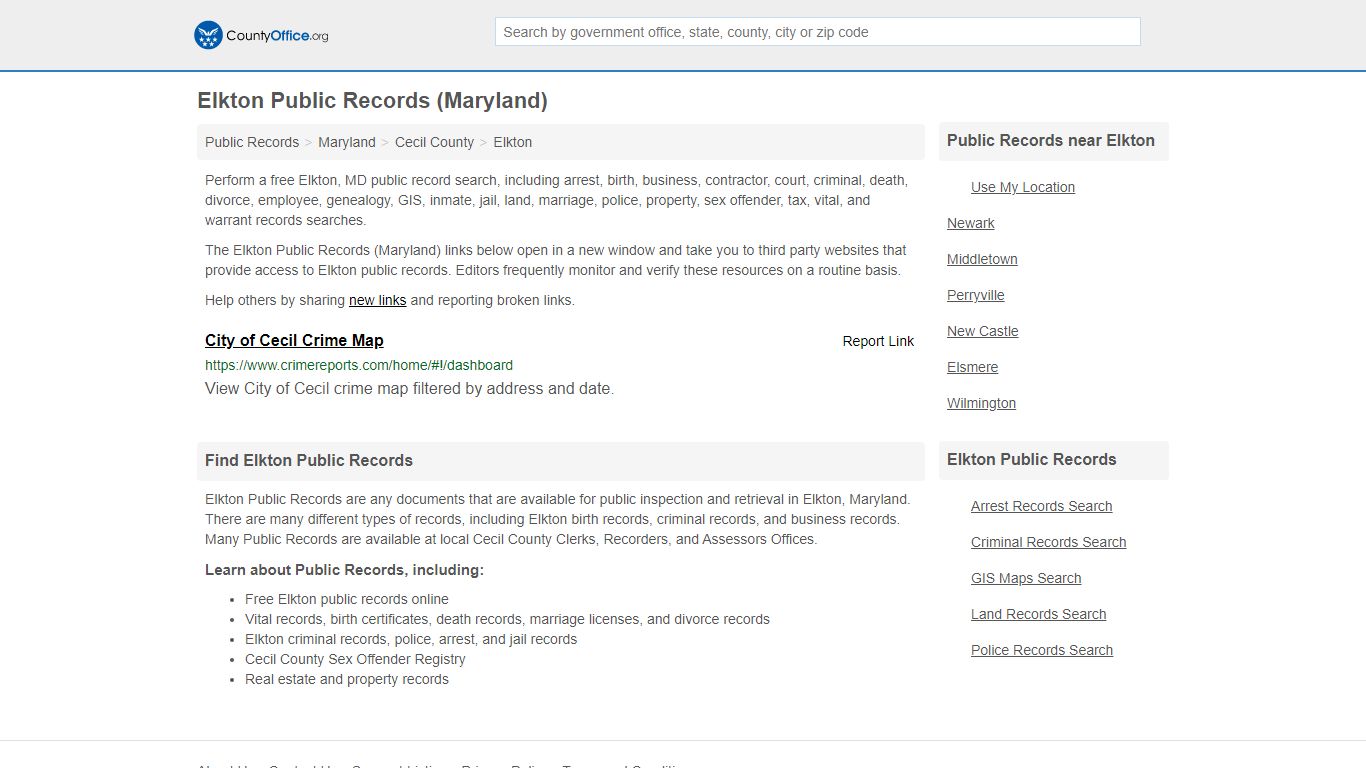Click the CountyOffice.org logo
Image resolution: width=1366 pixels, height=768 pixels.
pos(261,35)
